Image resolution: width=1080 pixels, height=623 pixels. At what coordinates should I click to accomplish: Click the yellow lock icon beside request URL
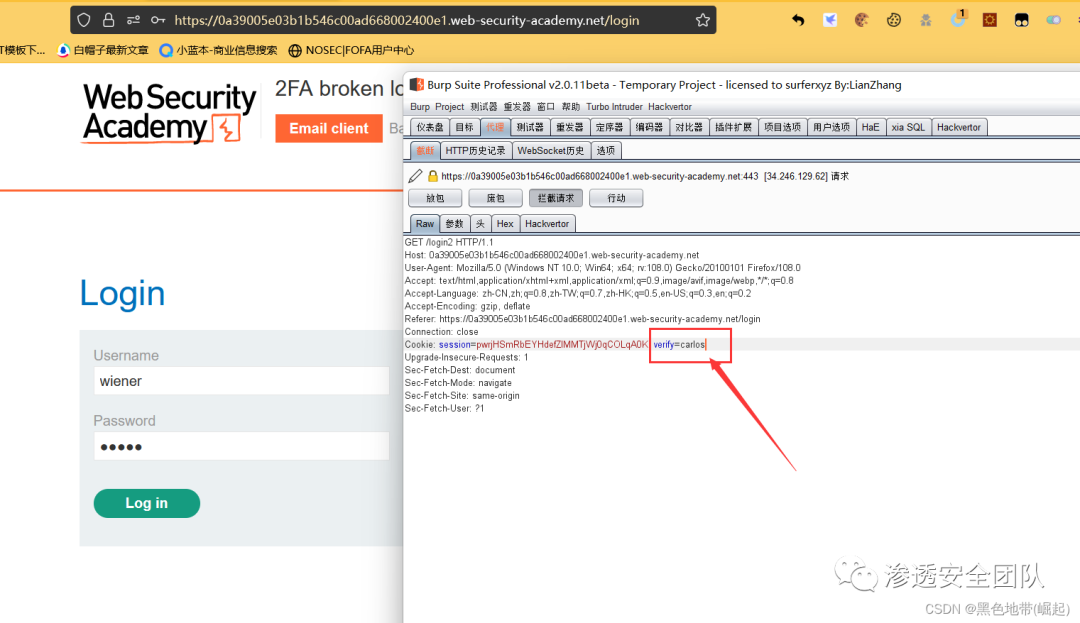click(x=433, y=176)
